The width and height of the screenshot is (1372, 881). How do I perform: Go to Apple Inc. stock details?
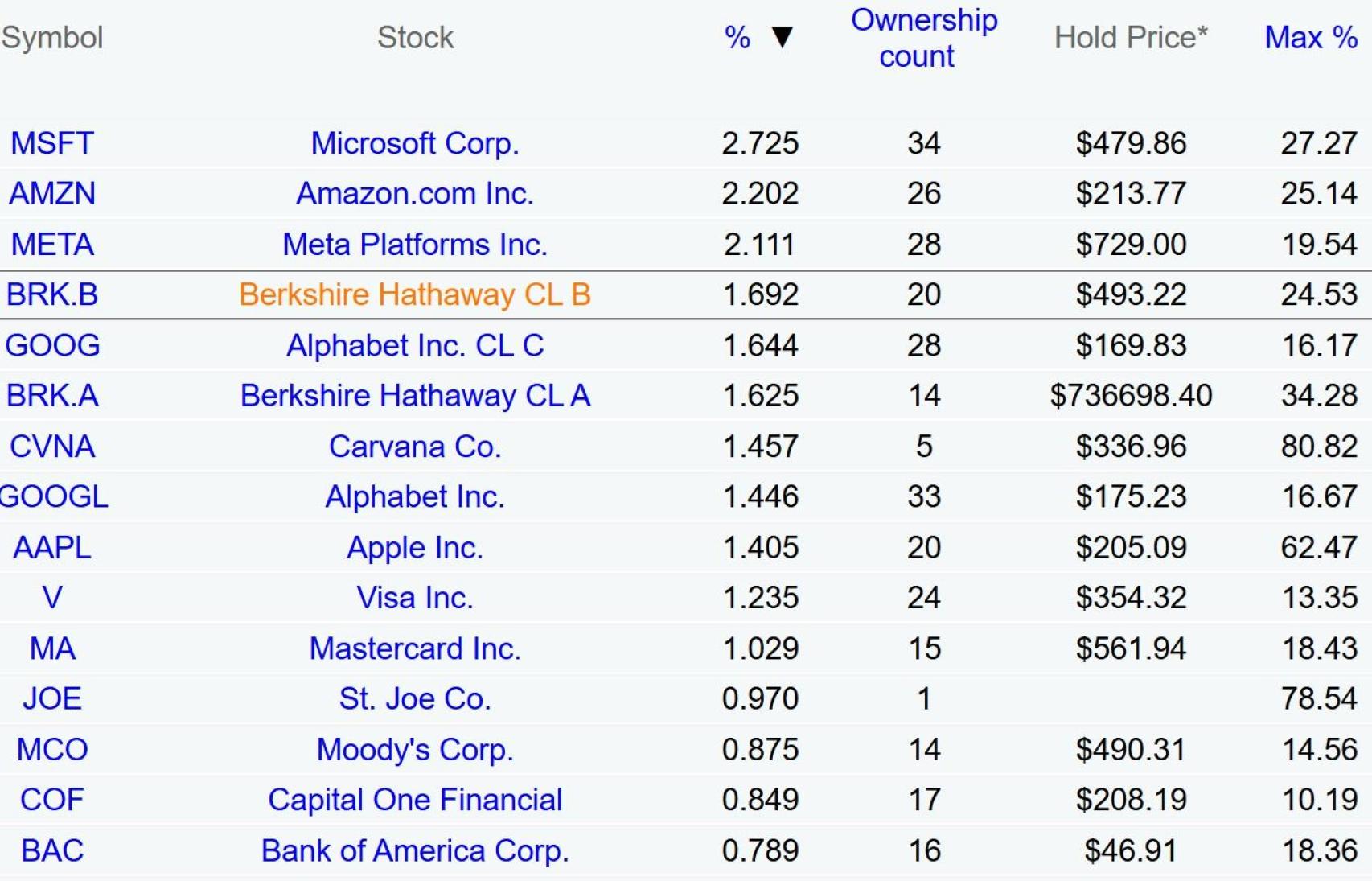pyautogui.click(x=415, y=548)
